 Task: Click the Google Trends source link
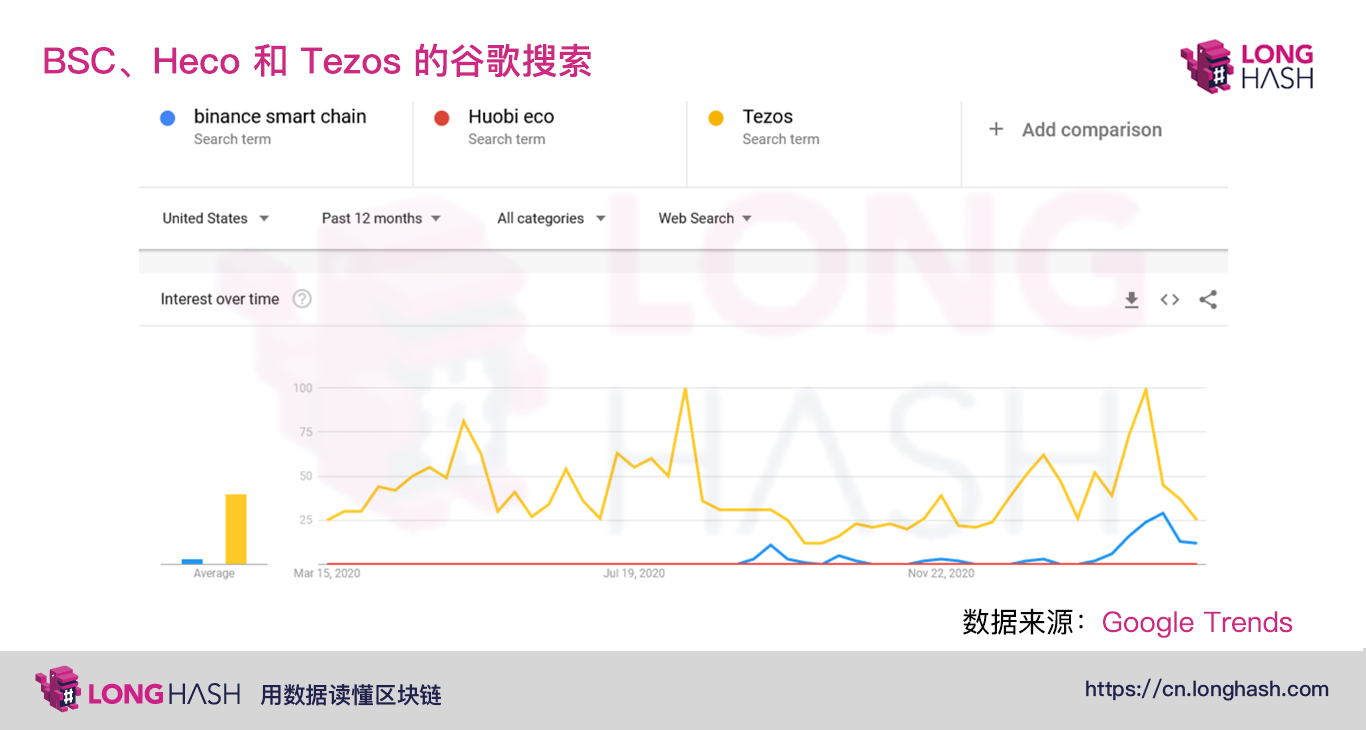point(1196,622)
